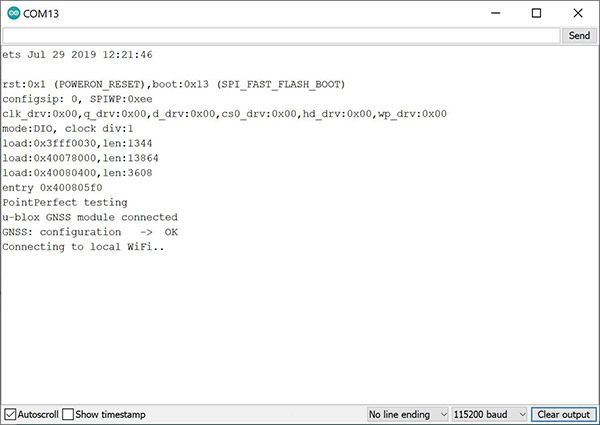Close the COM13 serial monitor
Screen dimensions: 600x425
click(578, 13)
